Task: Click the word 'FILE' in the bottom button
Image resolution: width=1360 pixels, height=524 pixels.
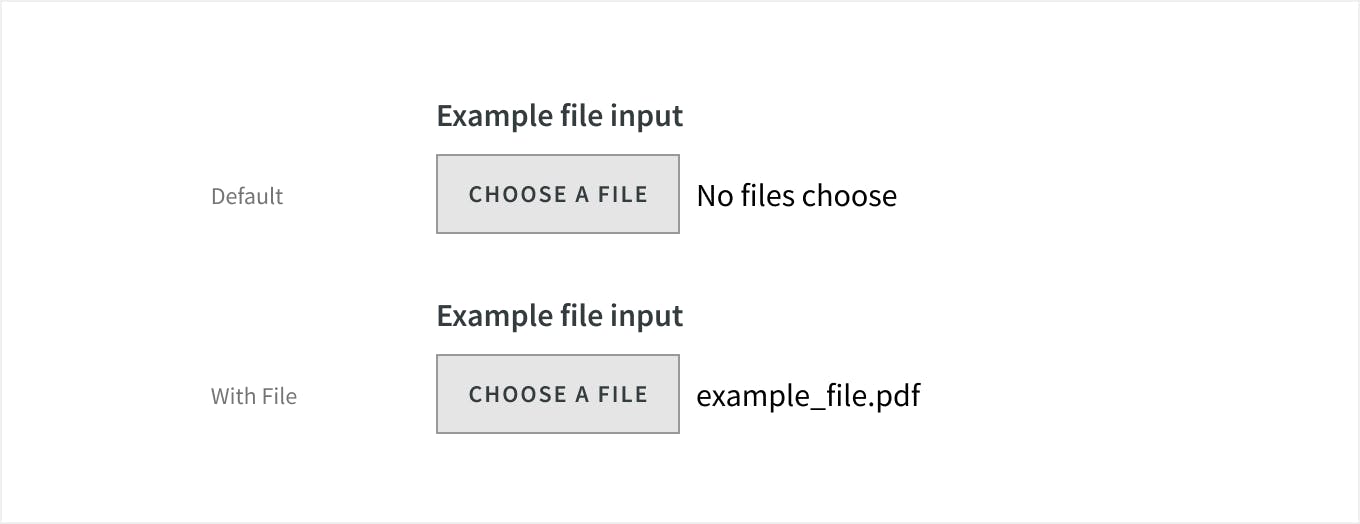Action: point(623,394)
